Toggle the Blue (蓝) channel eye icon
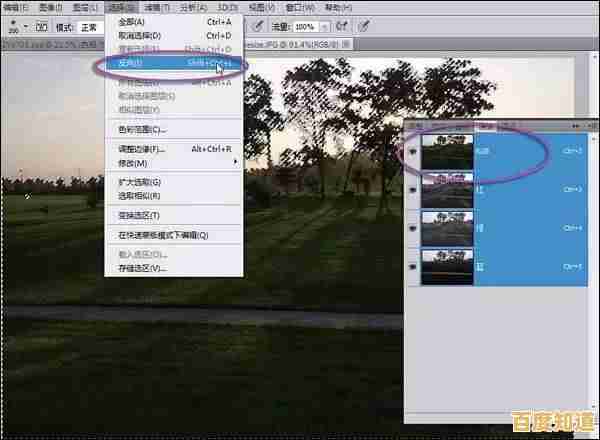Image resolution: width=600 pixels, height=440 pixels. point(413,265)
